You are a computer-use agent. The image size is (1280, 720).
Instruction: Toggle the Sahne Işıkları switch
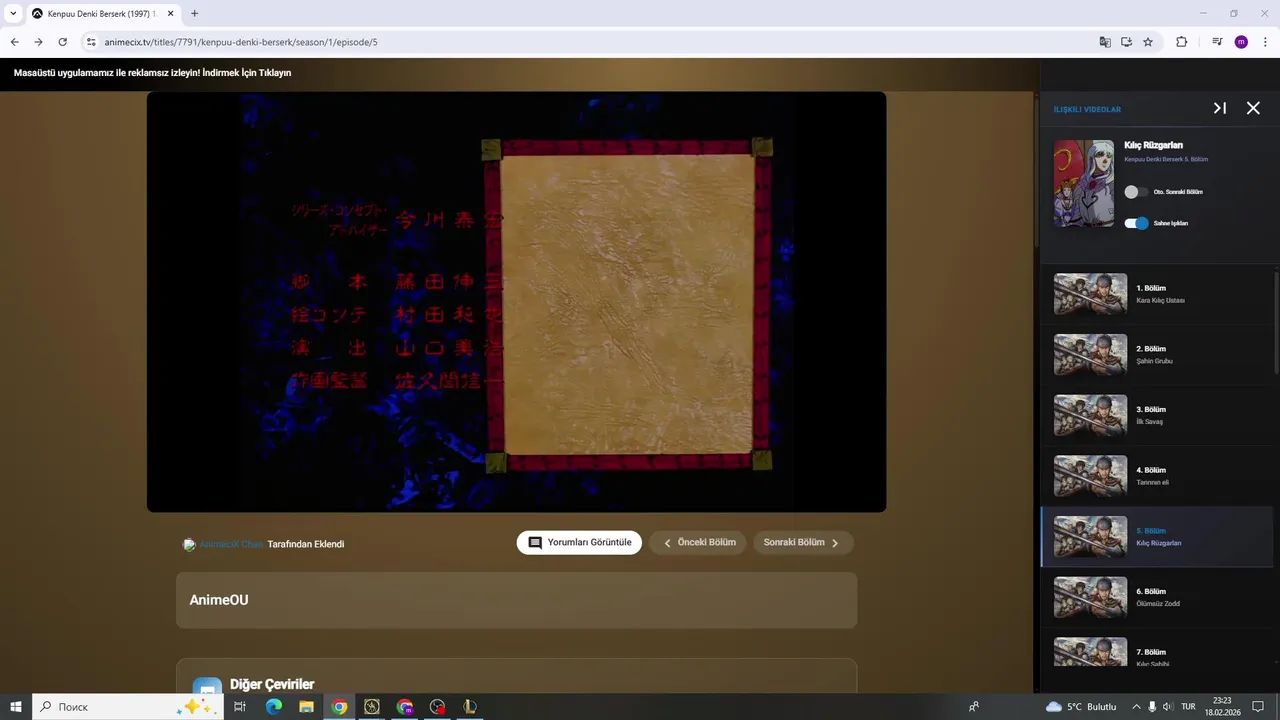[x=1136, y=223]
